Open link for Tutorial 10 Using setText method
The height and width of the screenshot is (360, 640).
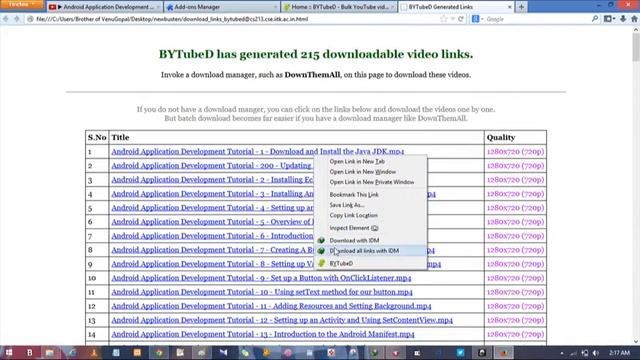tap(262, 292)
